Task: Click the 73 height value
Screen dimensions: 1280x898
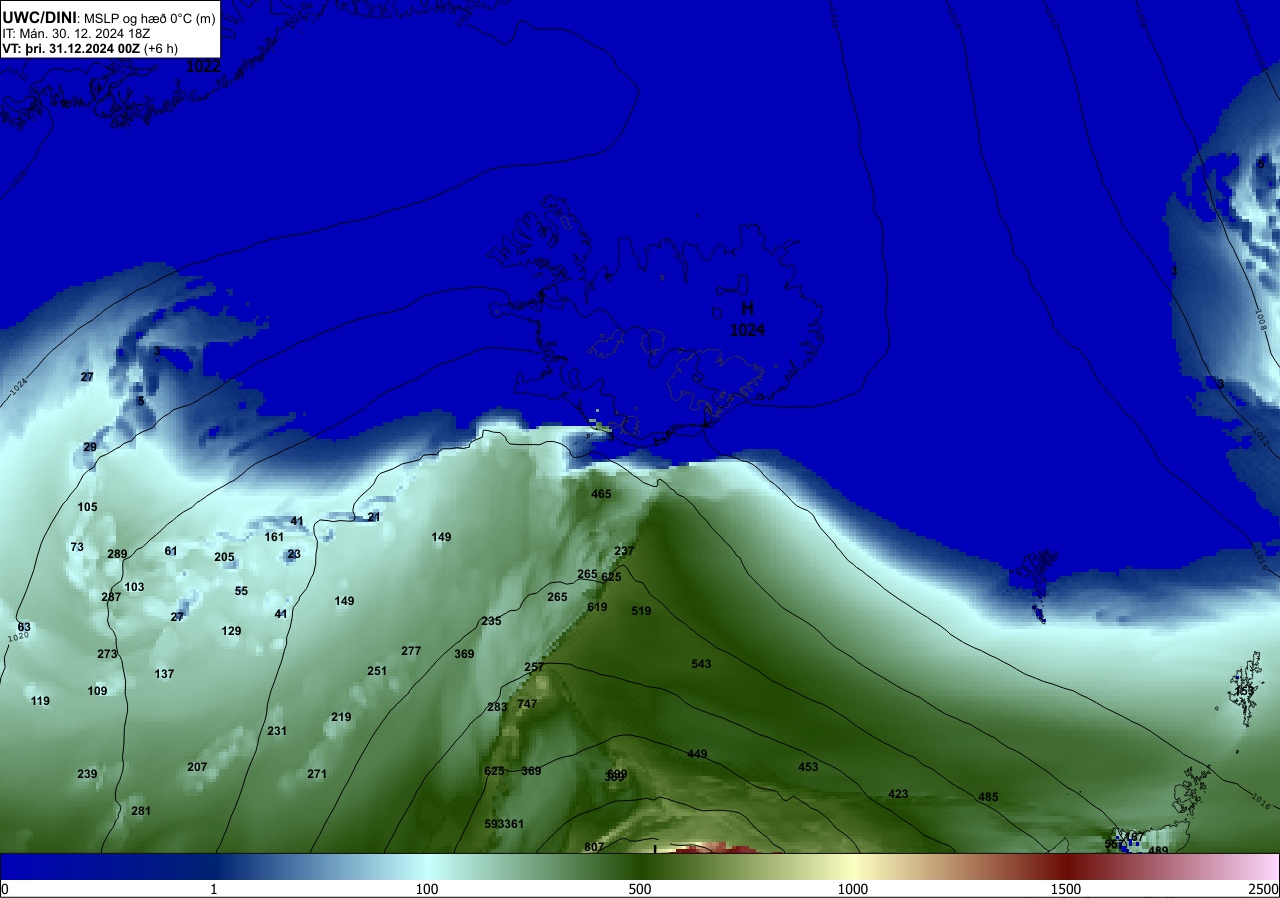Action: point(77,547)
